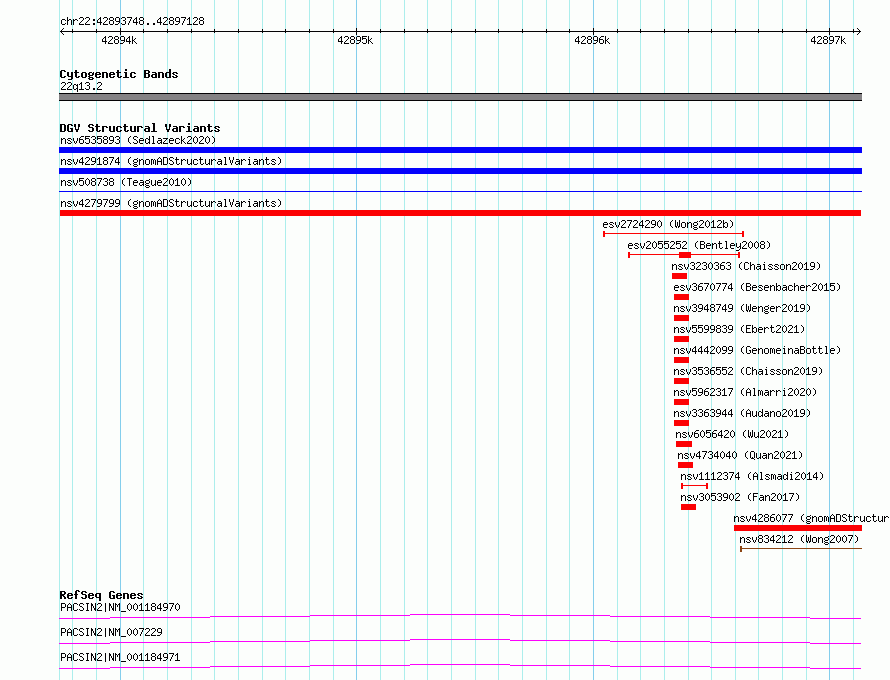
Task: Click red block under nsv5599839
Action: point(681,339)
